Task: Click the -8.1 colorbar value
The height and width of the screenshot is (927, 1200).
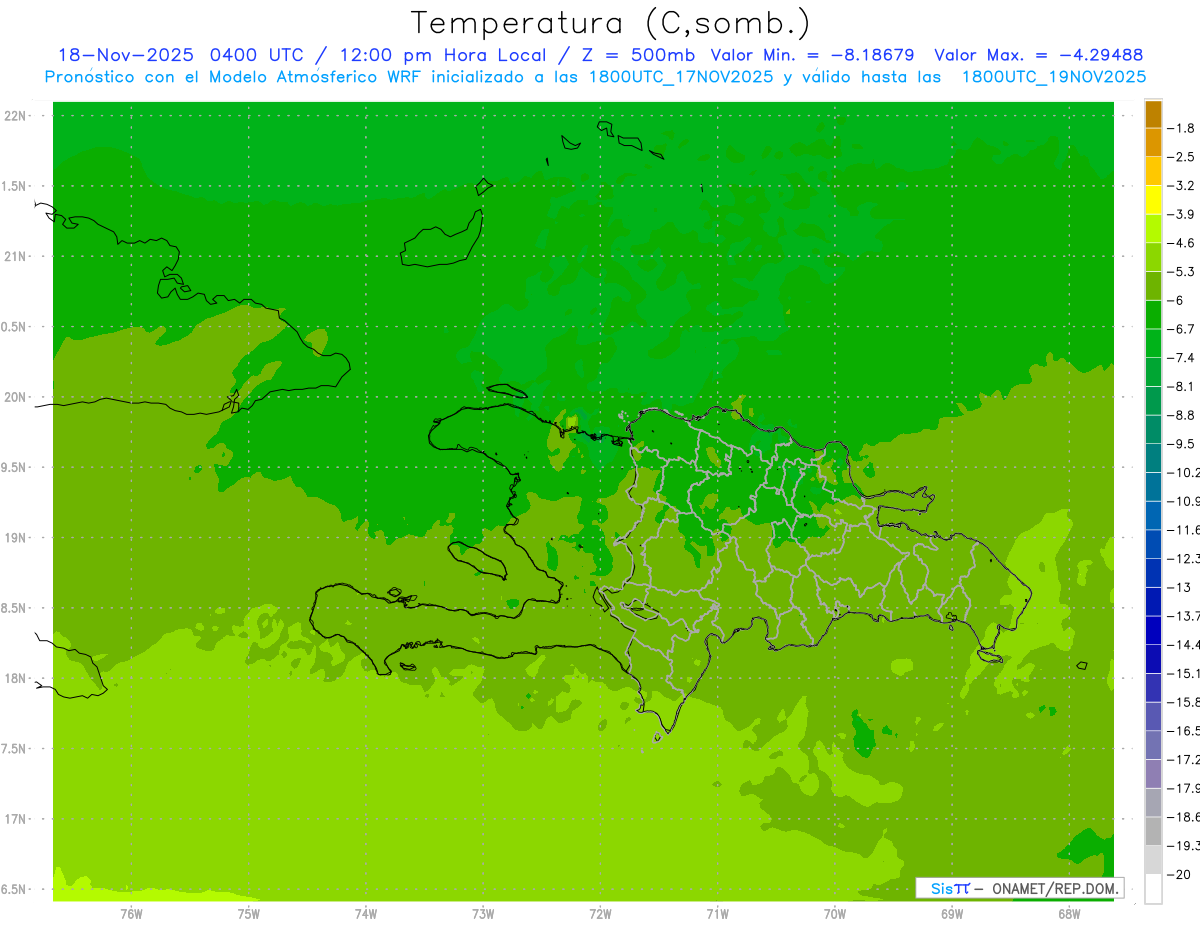Action: pyautogui.click(x=1181, y=386)
